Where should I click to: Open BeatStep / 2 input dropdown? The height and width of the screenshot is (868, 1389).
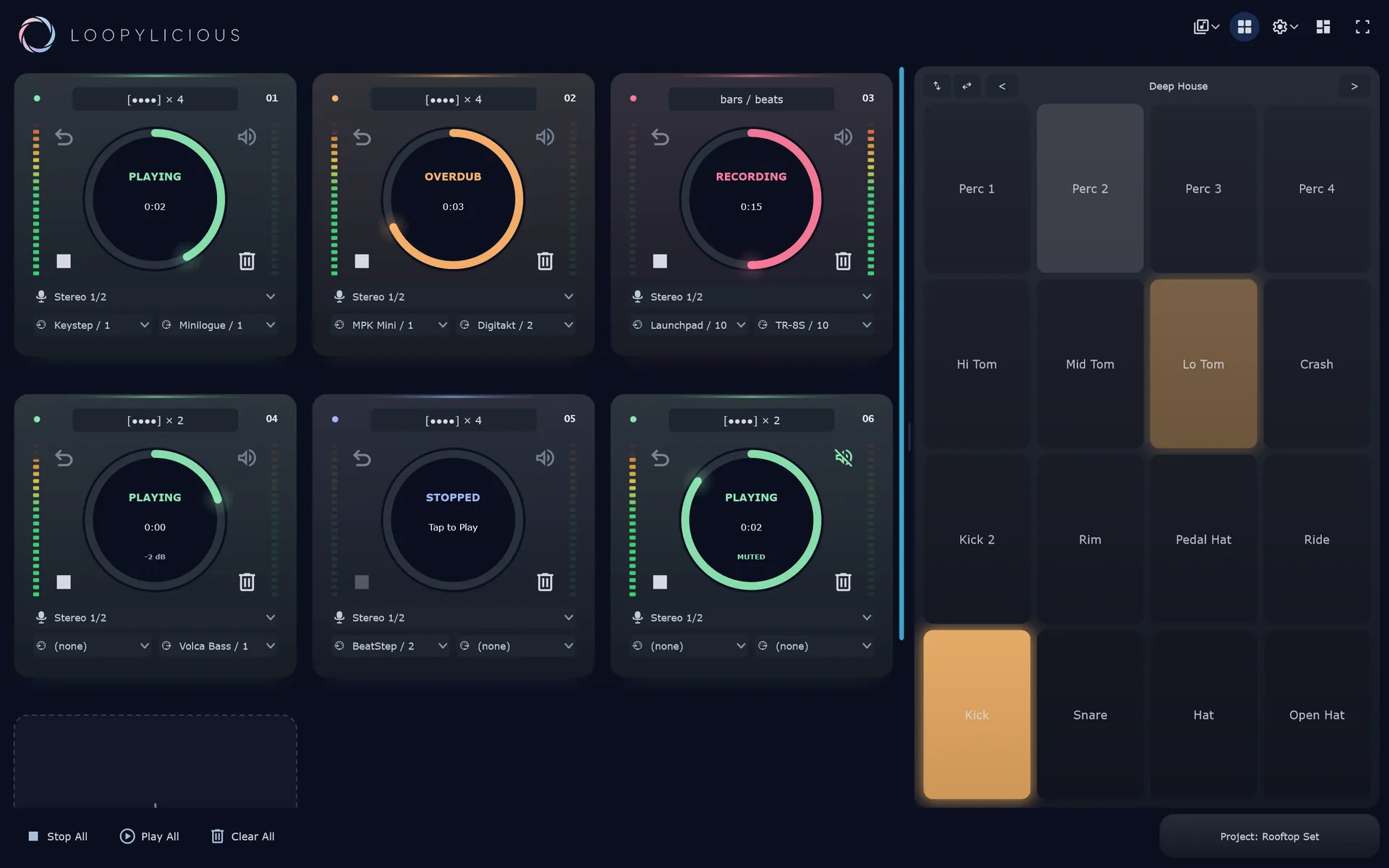[x=390, y=646]
